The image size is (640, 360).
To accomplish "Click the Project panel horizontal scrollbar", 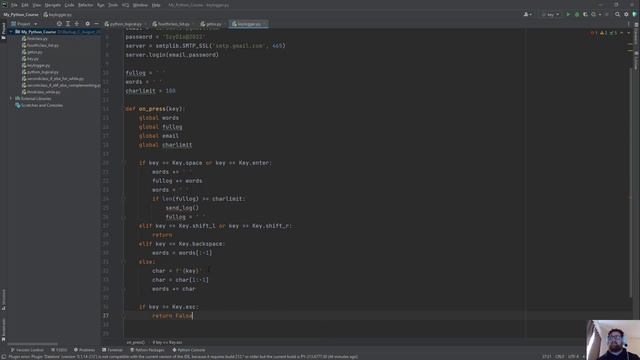I will [x=33, y=344].
